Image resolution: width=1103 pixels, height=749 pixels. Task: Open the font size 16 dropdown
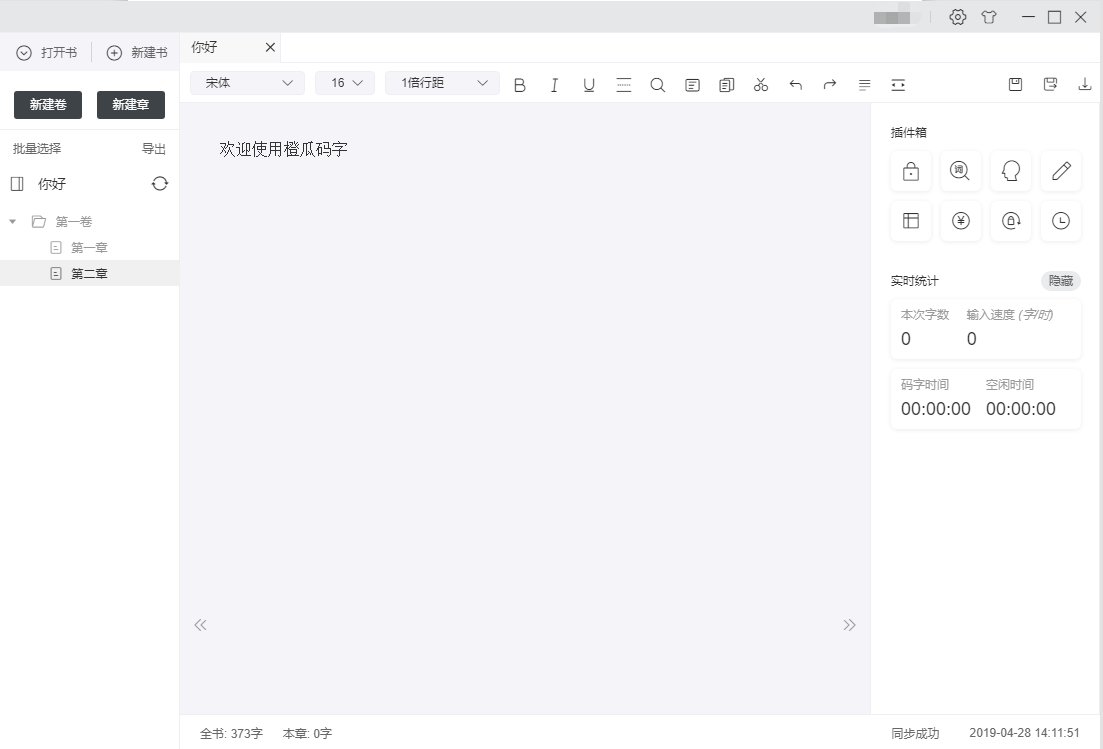[x=345, y=83]
